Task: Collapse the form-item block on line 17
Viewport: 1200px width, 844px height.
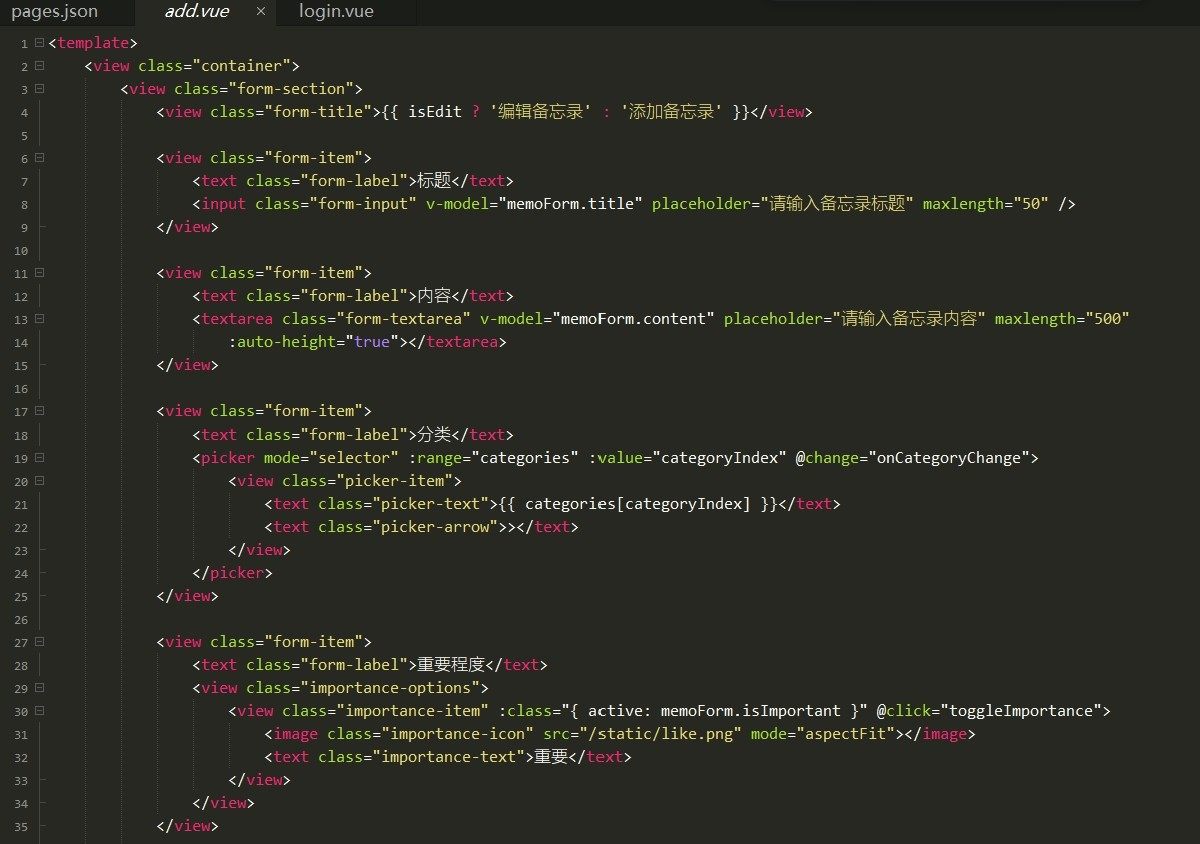Action: pyautogui.click(x=39, y=411)
